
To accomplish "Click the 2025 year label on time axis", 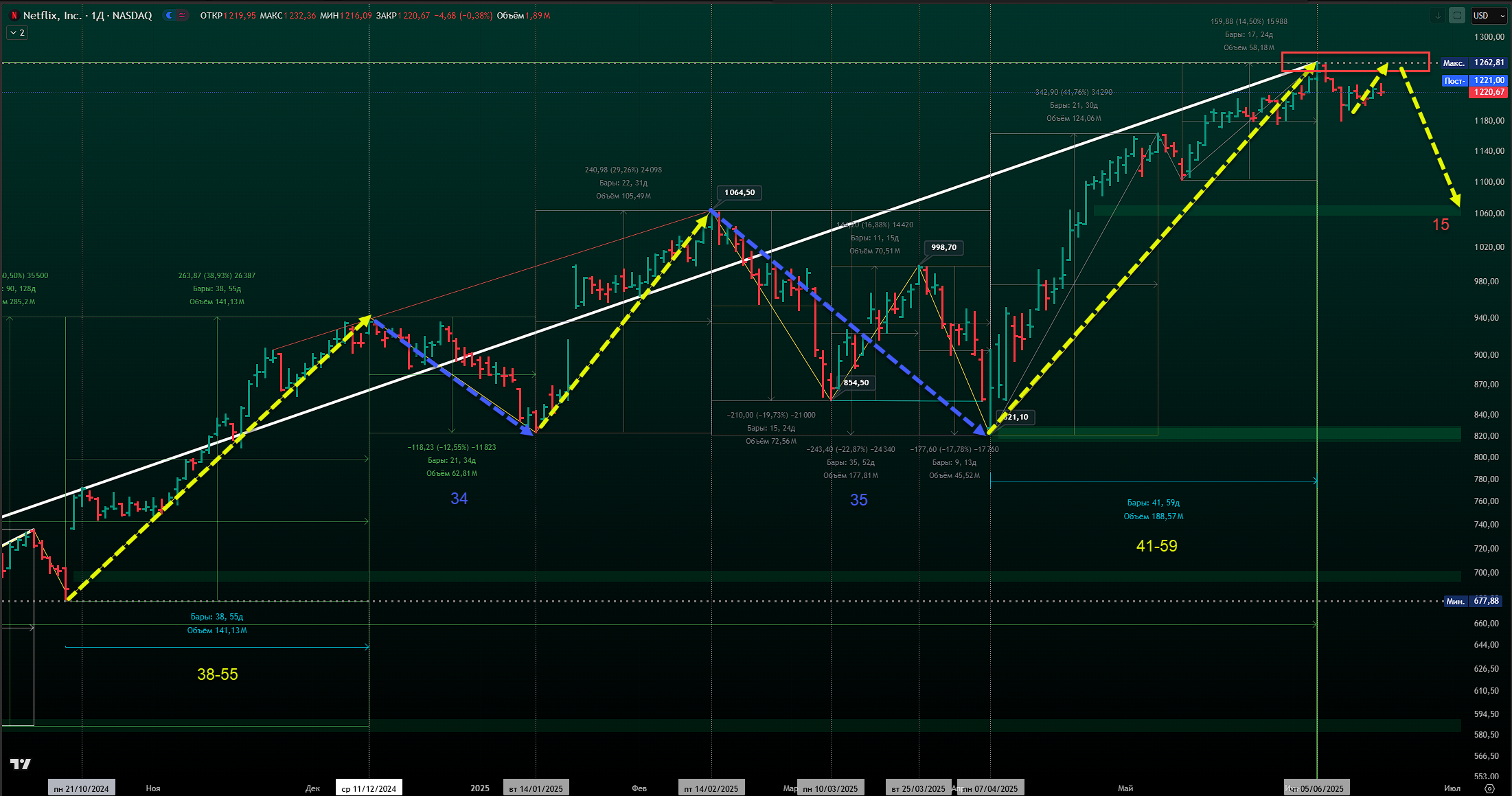I will tap(480, 788).
